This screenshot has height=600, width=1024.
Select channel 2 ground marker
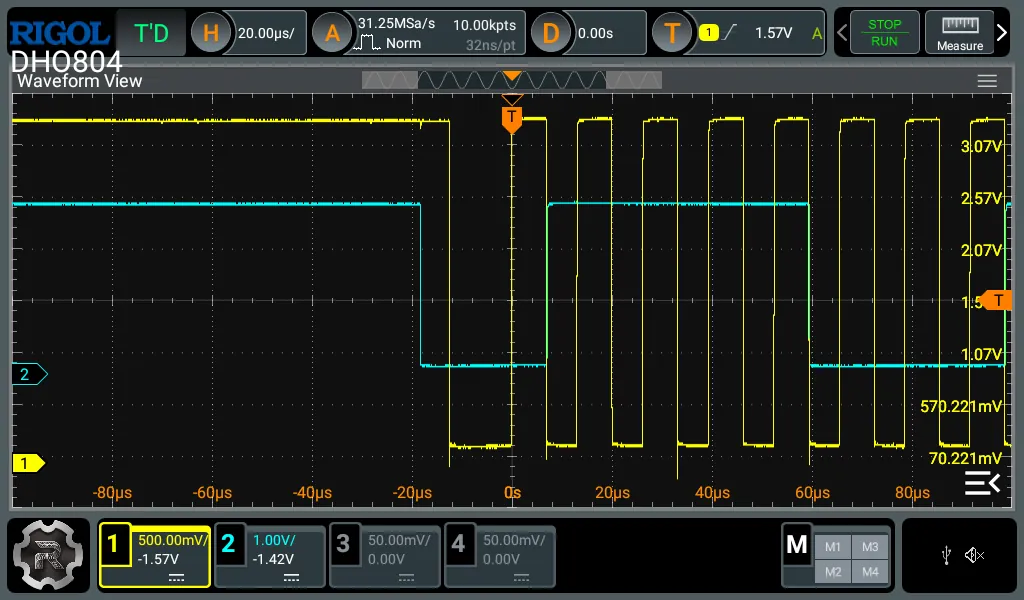29,374
